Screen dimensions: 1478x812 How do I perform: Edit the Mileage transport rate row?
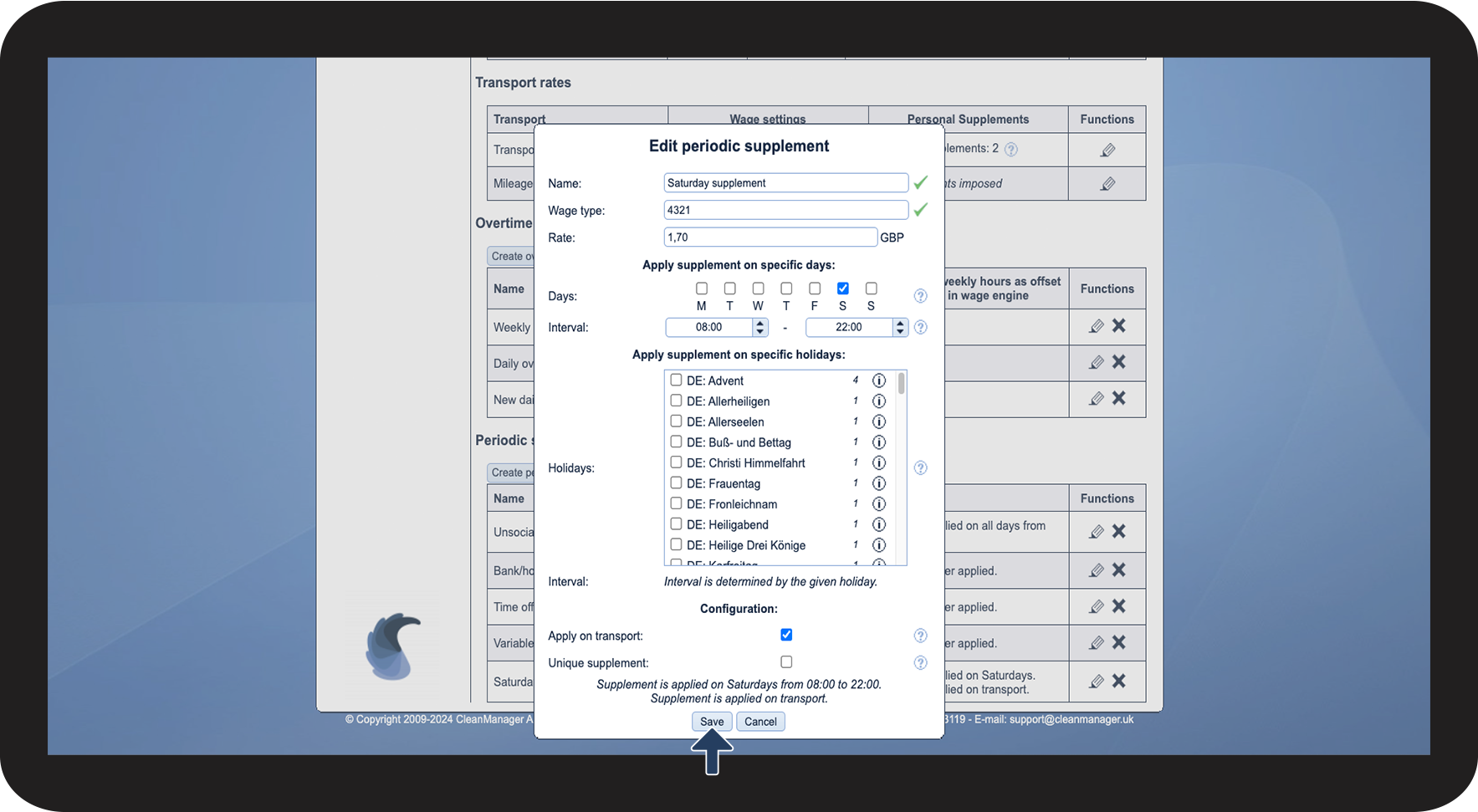point(1107,184)
